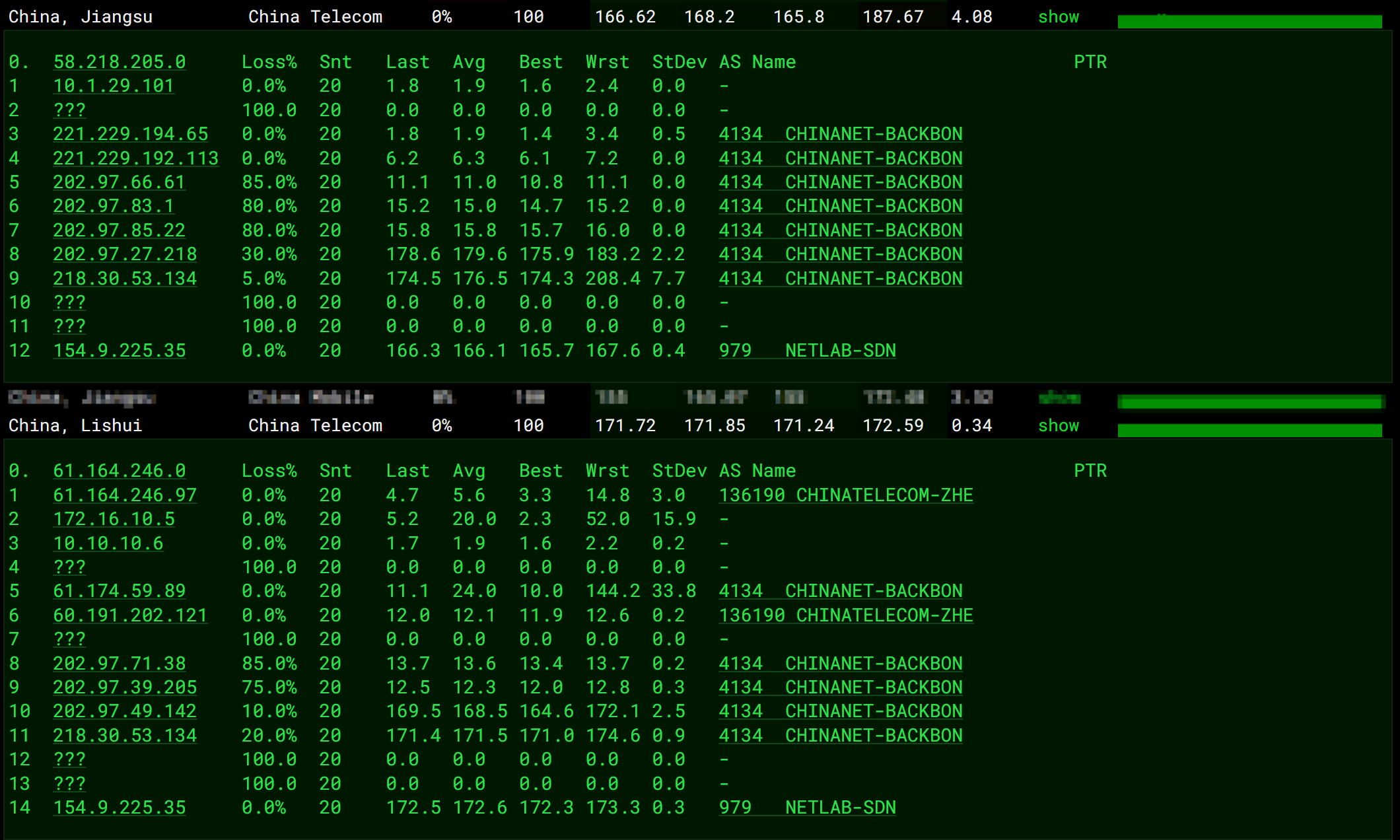Image resolution: width=1400 pixels, height=840 pixels.
Task: Click ??? link at hop 2 of Jiangsu trace
Action: (x=69, y=110)
